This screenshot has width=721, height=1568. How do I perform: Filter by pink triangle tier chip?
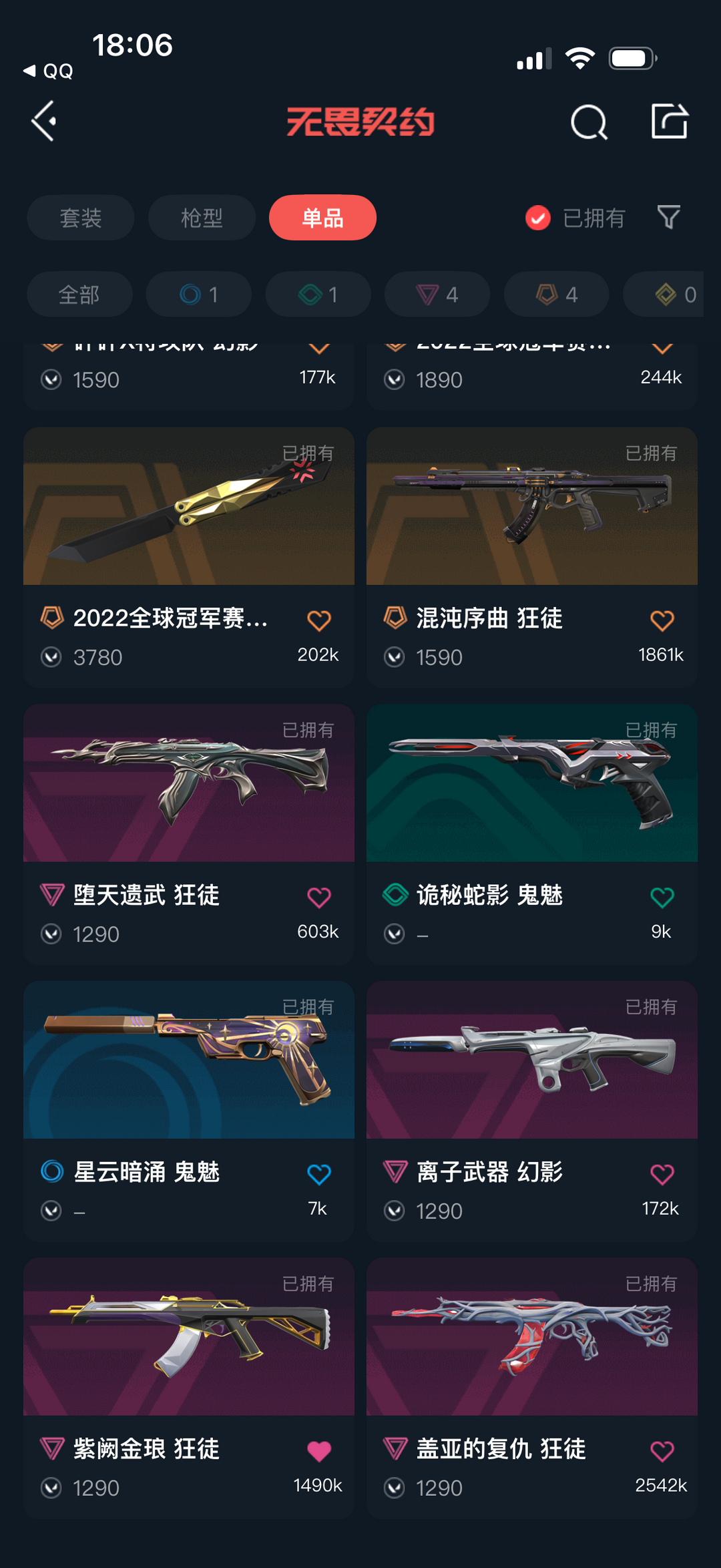click(437, 295)
